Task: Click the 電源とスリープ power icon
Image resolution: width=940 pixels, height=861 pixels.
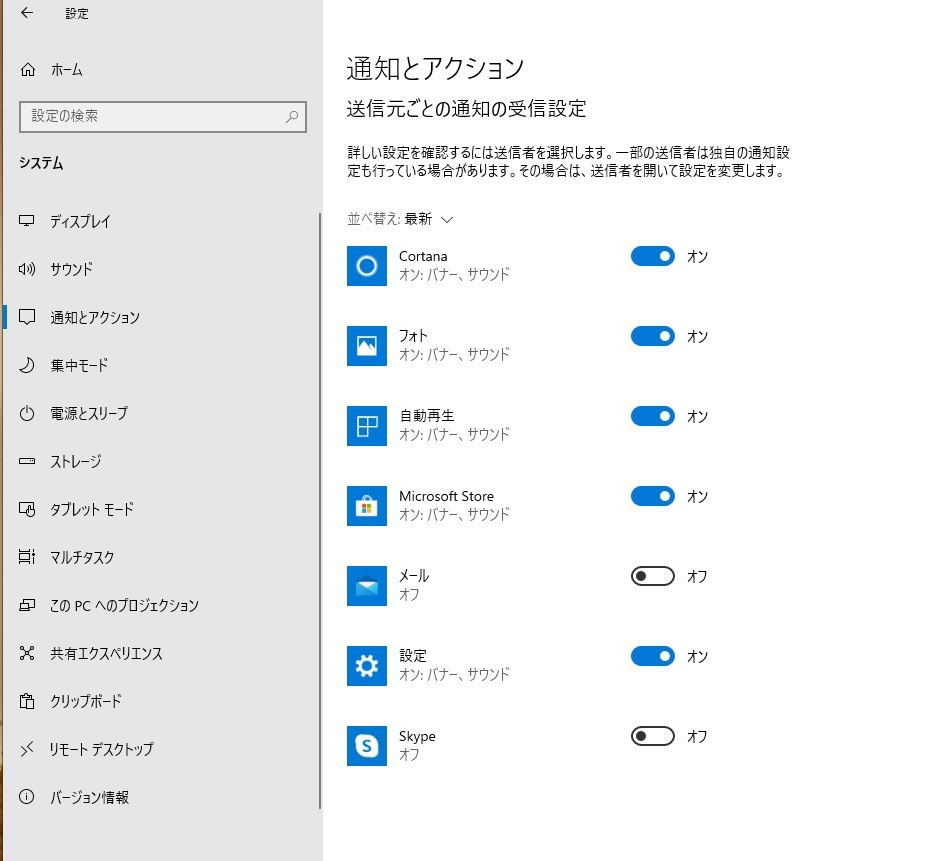Action: (26, 413)
